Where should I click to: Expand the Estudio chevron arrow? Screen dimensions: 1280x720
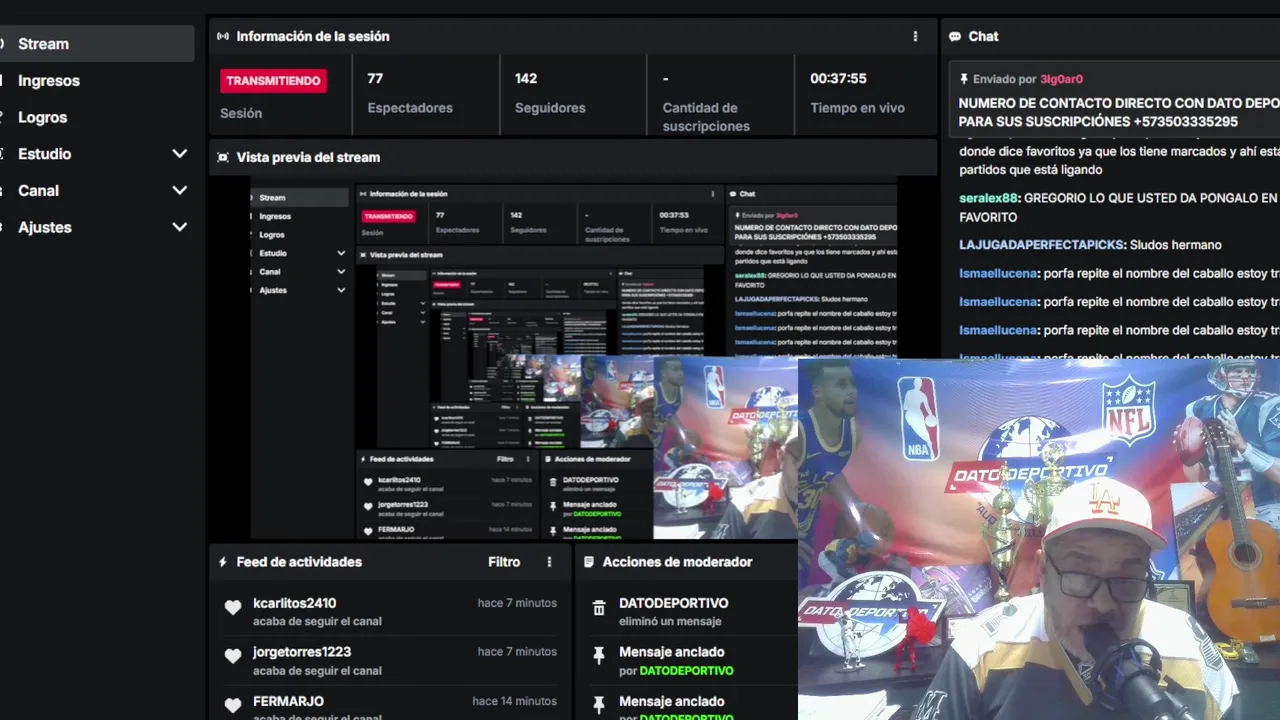pos(180,154)
